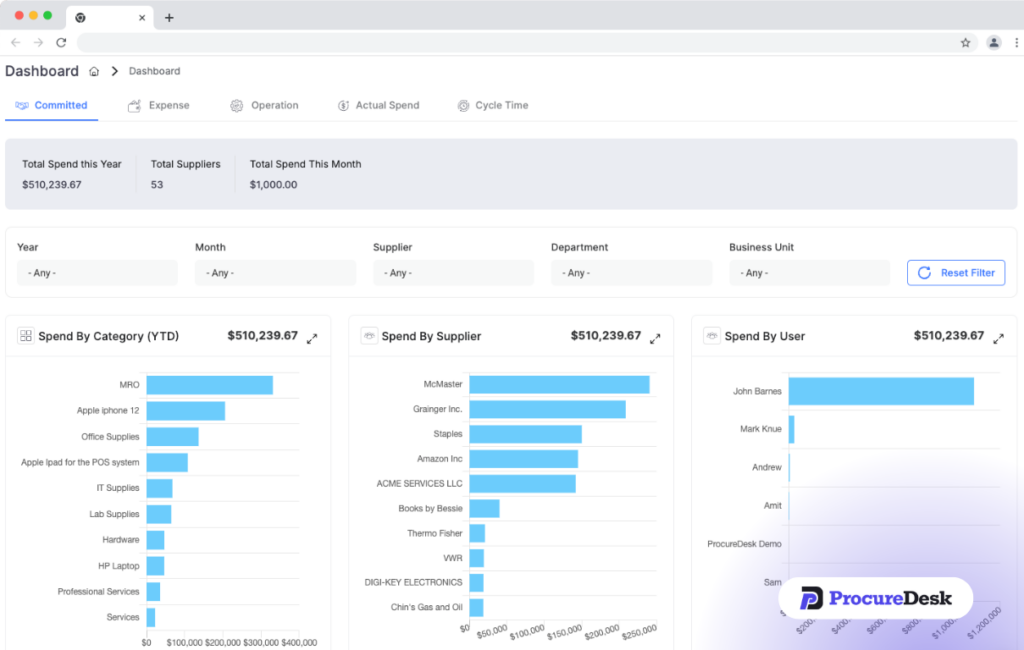Viewport: 1024px width, 650px height.
Task: Open the Business Unit filter dropdown
Action: pos(810,273)
